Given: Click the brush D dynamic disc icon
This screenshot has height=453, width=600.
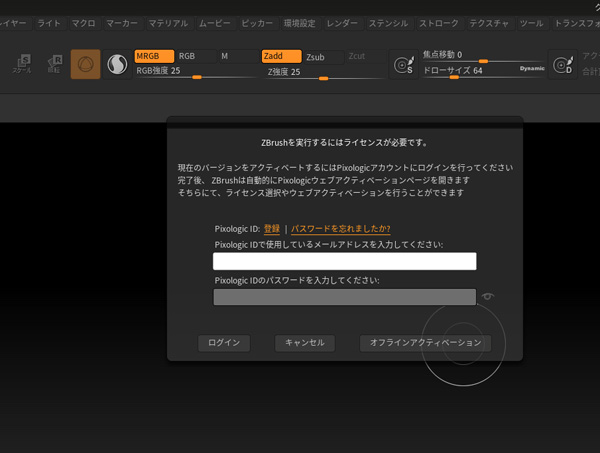Looking at the screenshot, I should click(563, 64).
